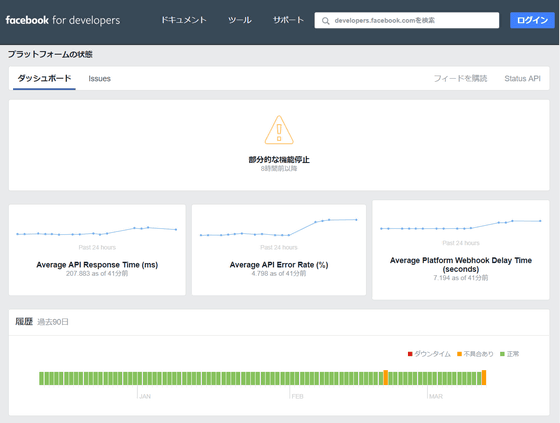Open the ドキュメント menu
Screen dimensions: 560x423
tap(184, 20)
